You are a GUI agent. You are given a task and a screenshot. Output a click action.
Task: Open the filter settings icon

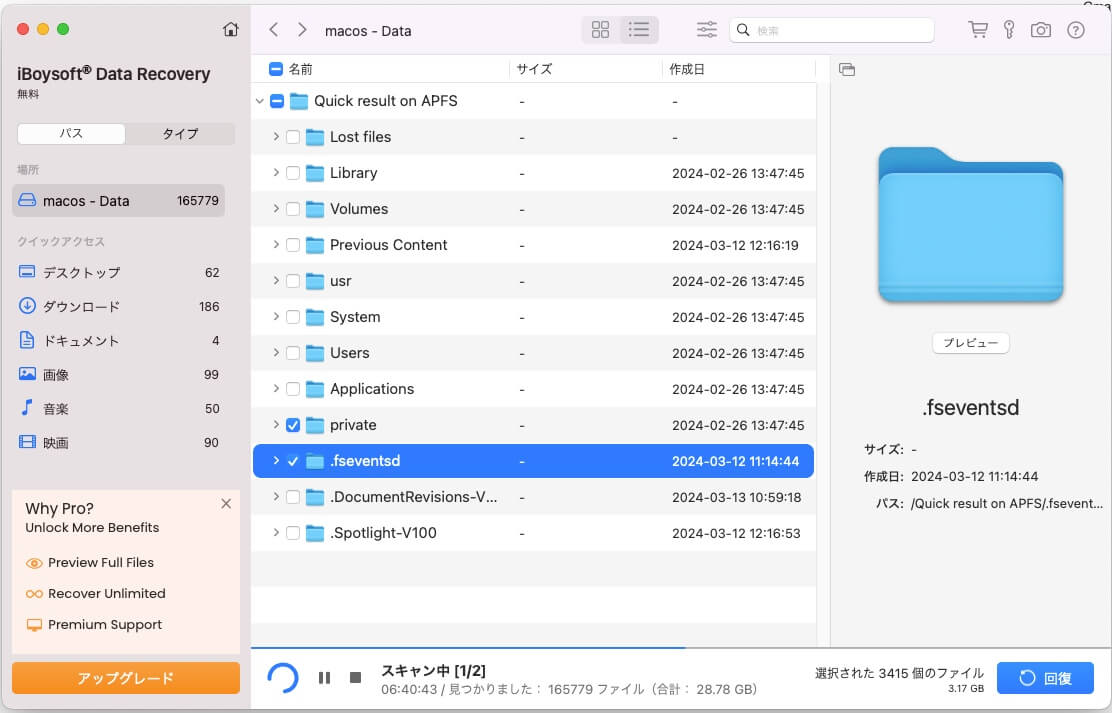(x=707, y=30)
